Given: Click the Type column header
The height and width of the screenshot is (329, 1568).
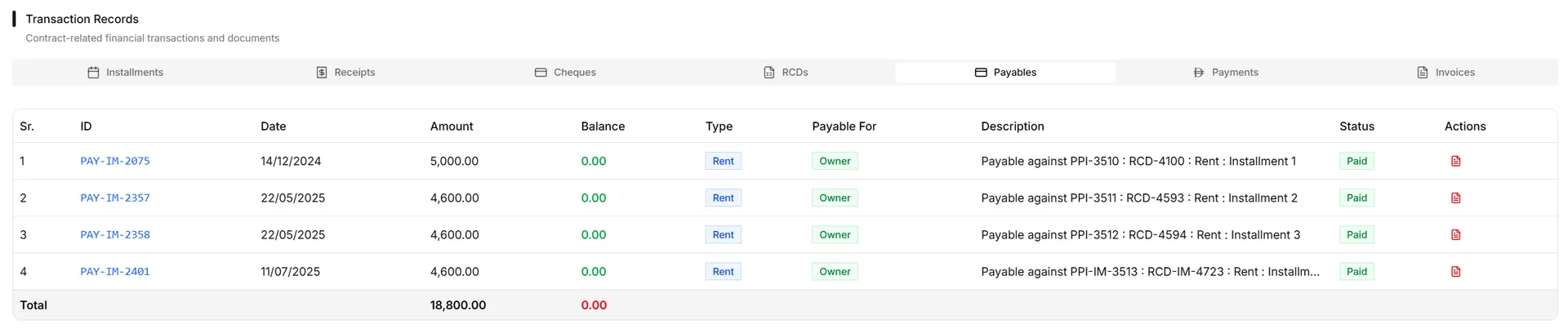Looking at the screenshot, I should [719, 126].
